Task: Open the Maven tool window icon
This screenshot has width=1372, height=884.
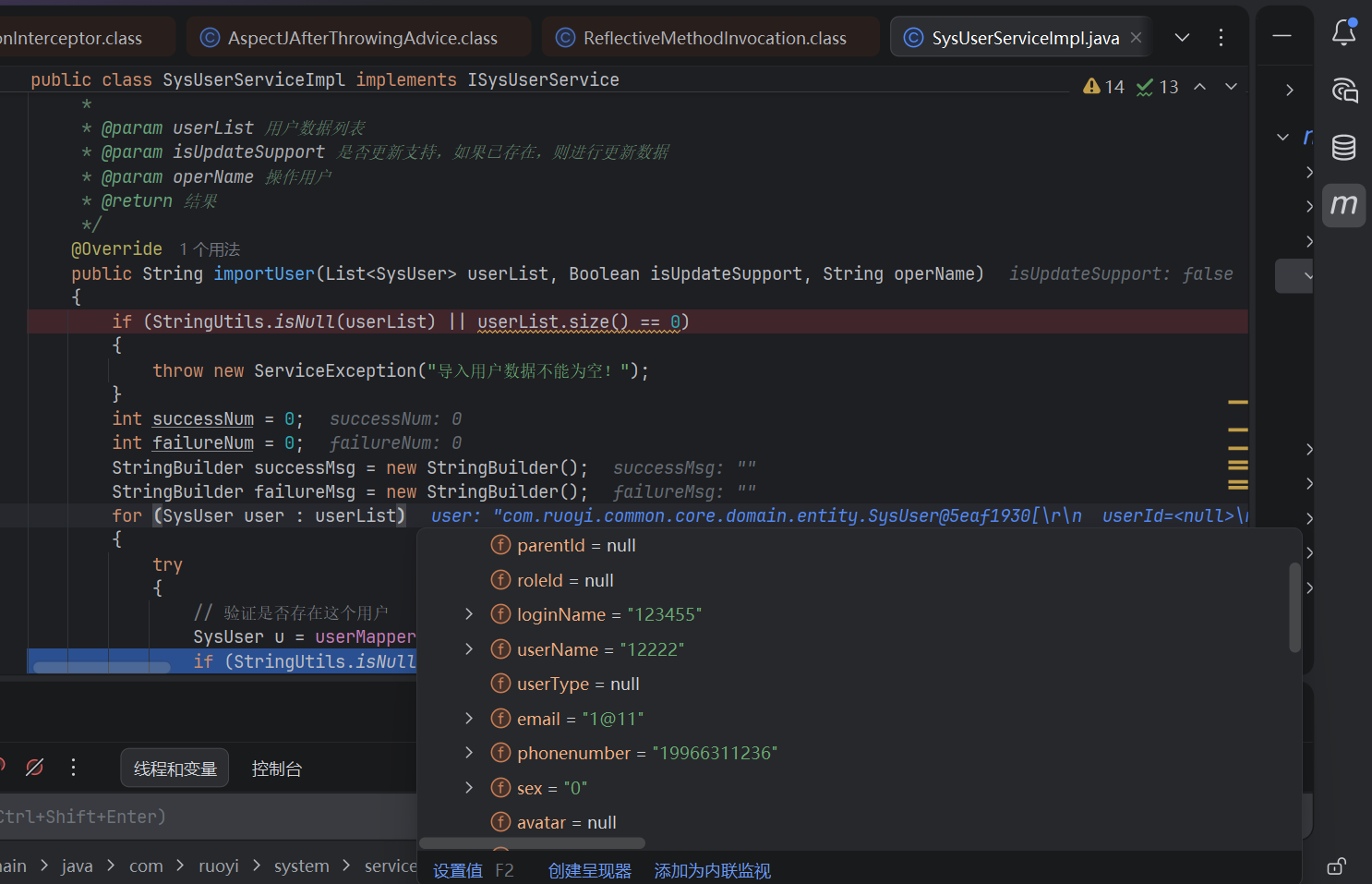Action: 1344,204
